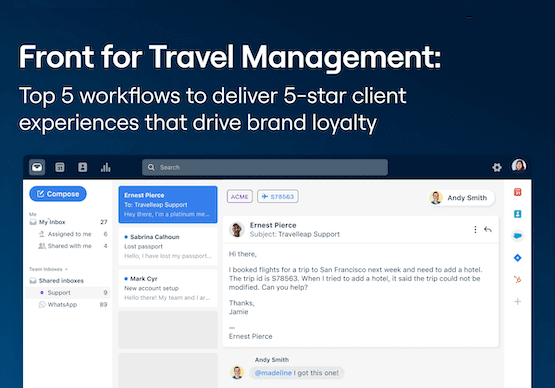The height and width of the screenshot is (388, 555).
Task: Open the user profile avatar at top right
Action: tap(519, 166)
